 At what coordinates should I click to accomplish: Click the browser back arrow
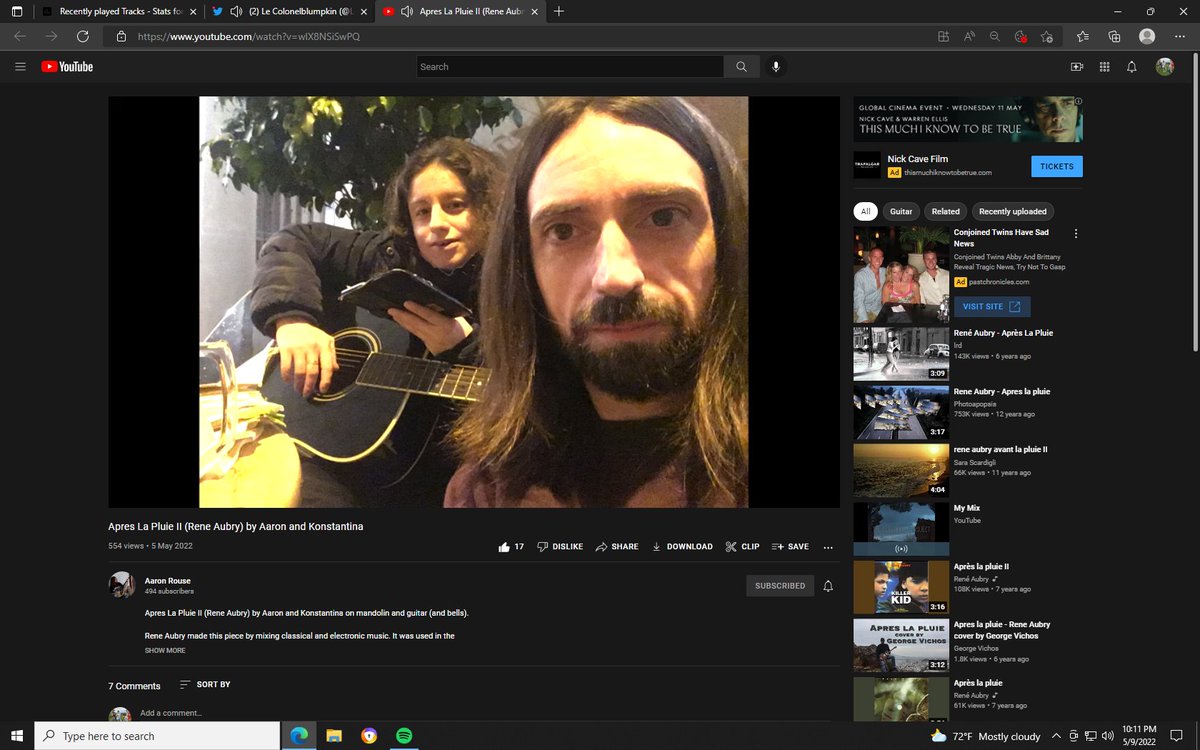point(20,36)
